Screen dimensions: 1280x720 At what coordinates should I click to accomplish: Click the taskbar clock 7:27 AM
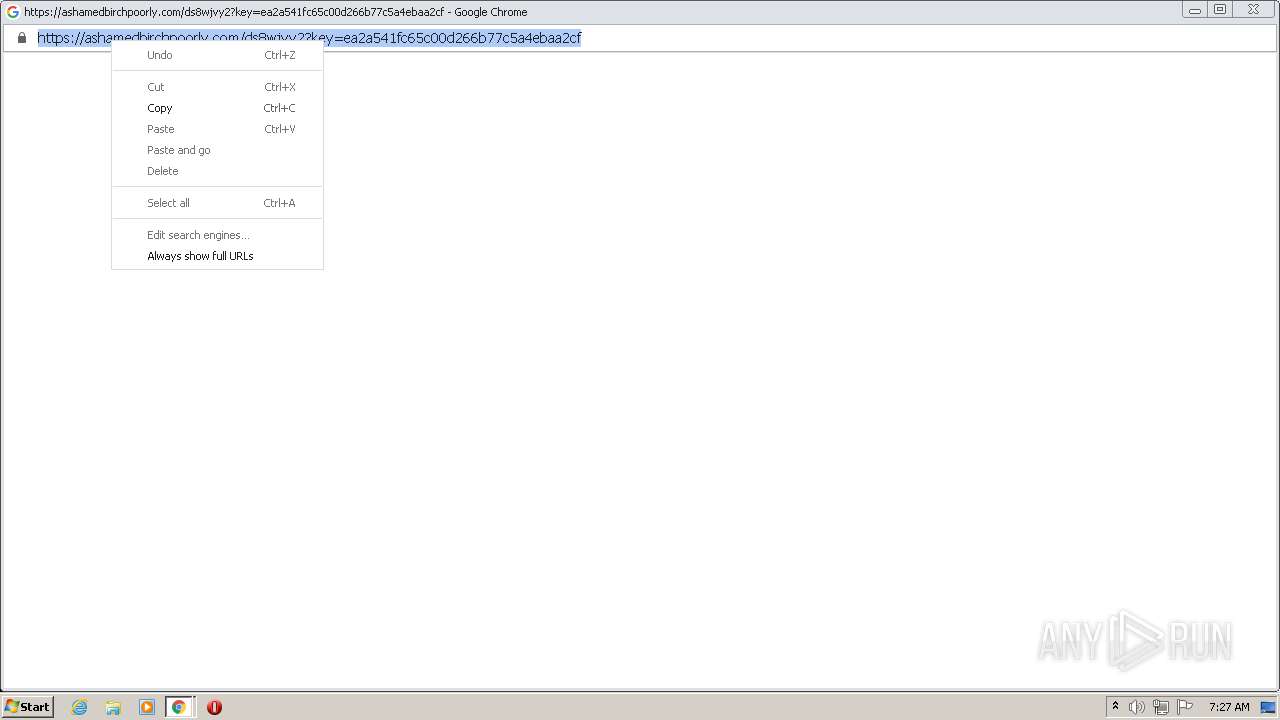click(x=1229, y=707)
